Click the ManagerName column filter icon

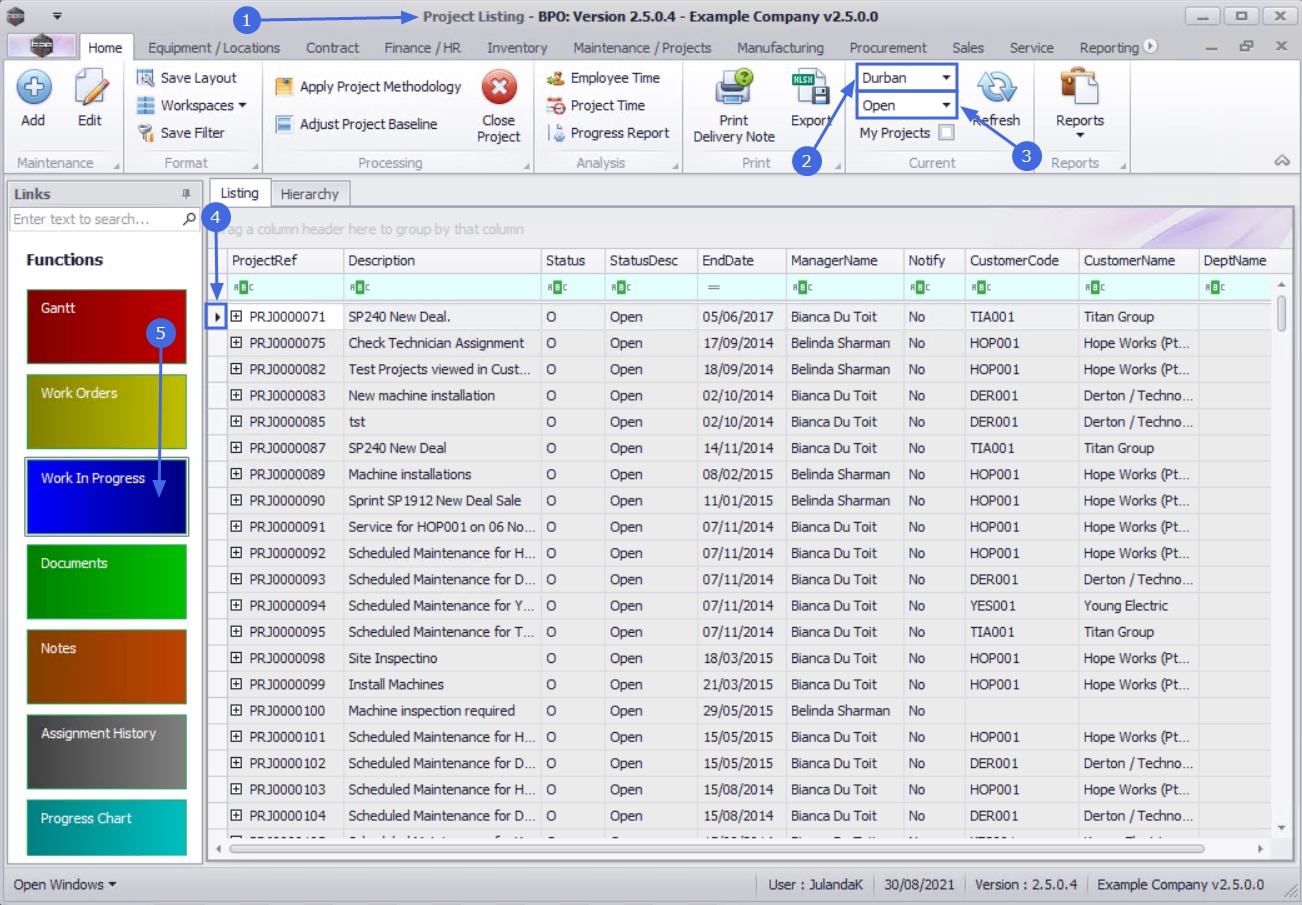pyautogui.click(x=802, y=288)
